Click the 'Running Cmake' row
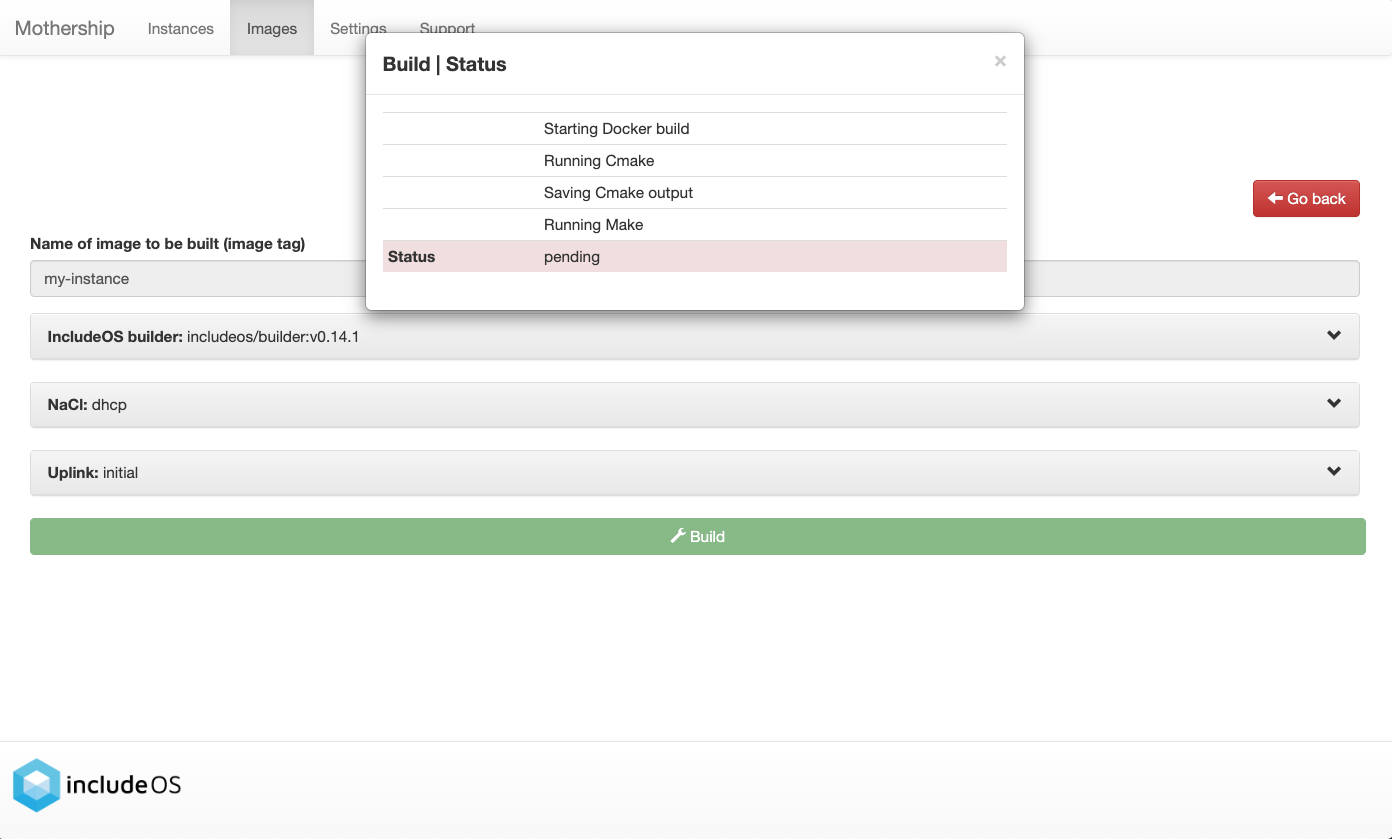This screenshot has width=1392, height=839. [695, 161]
